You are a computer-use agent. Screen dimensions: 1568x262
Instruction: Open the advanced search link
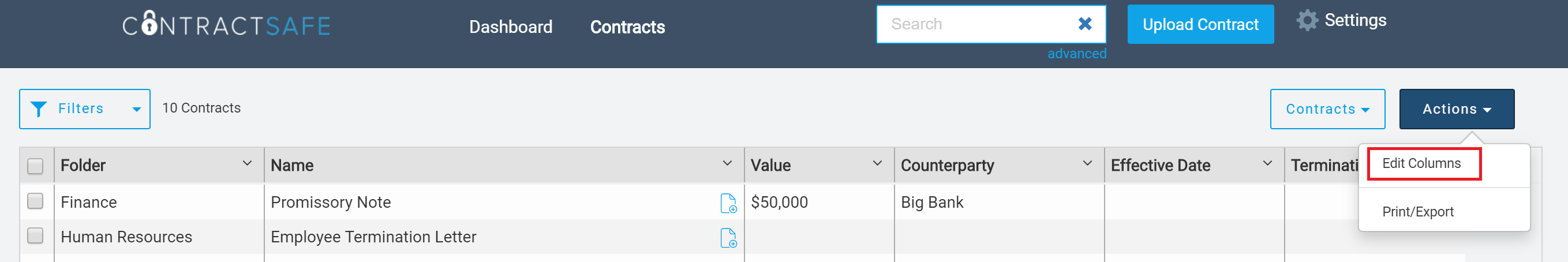pyautogui.click(x=1076, y=54)
